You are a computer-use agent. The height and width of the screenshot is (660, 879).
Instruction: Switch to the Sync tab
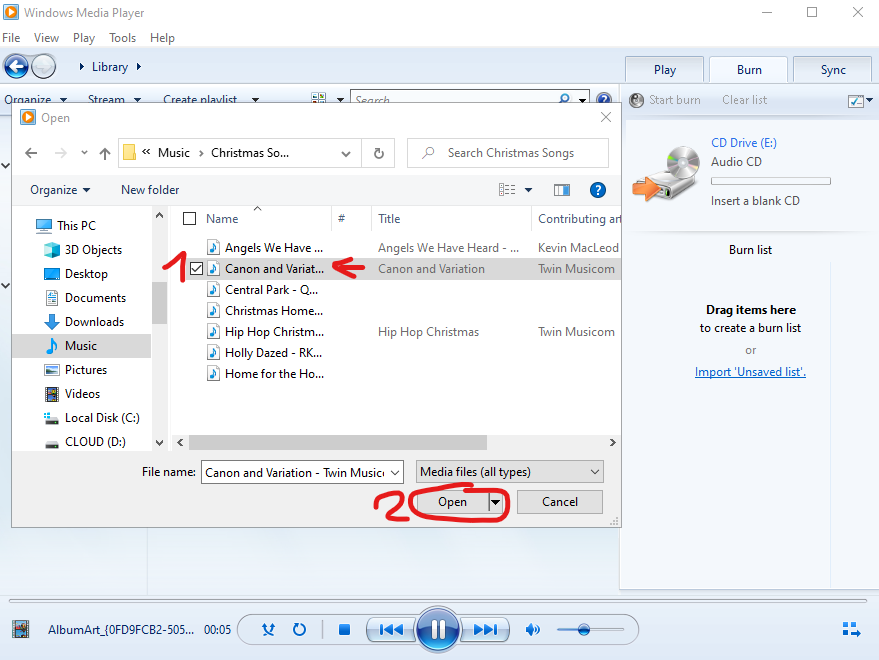[832, 70]
